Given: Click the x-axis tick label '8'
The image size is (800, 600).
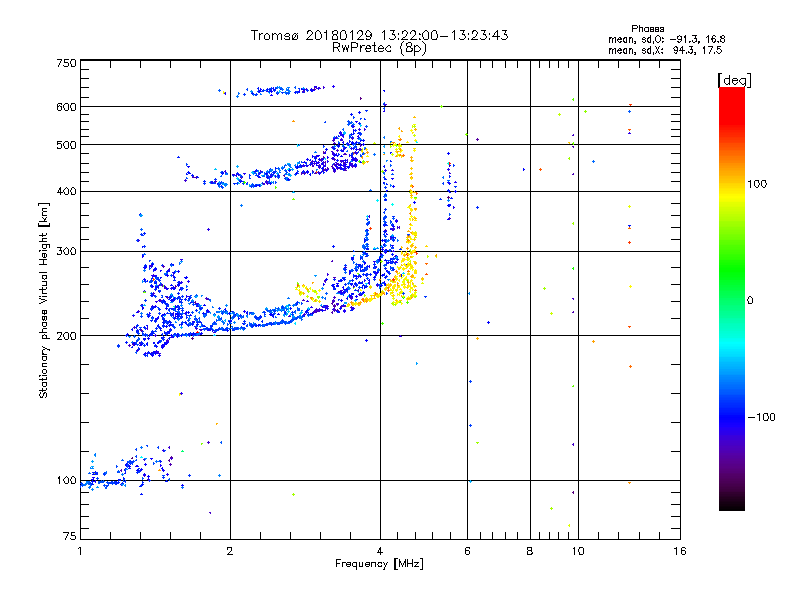Looking at the screenshot, I should (x=530, y=551).
